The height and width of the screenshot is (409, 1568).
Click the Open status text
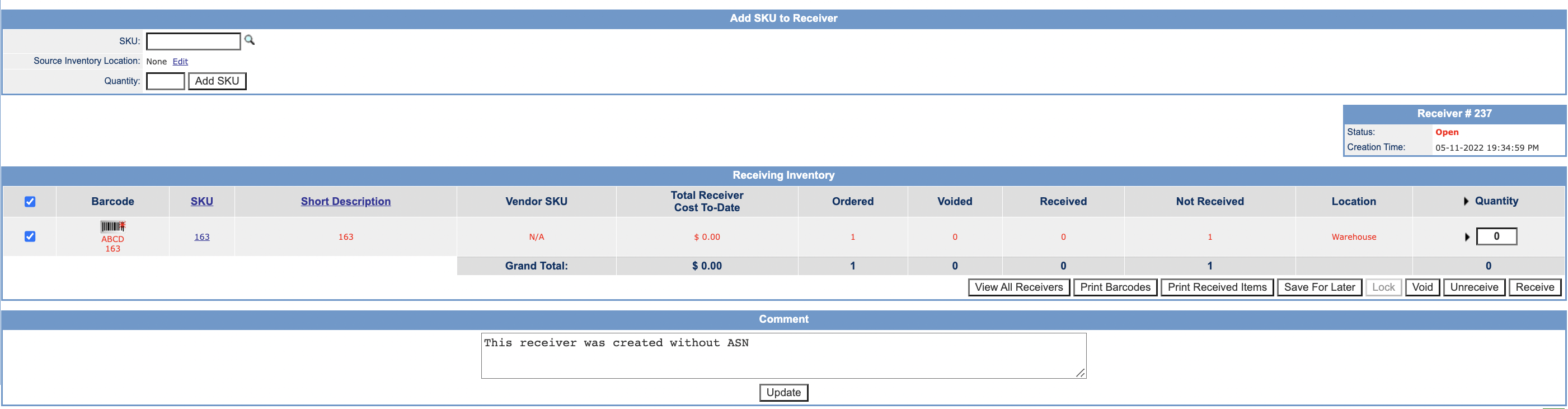(1447, 132)
